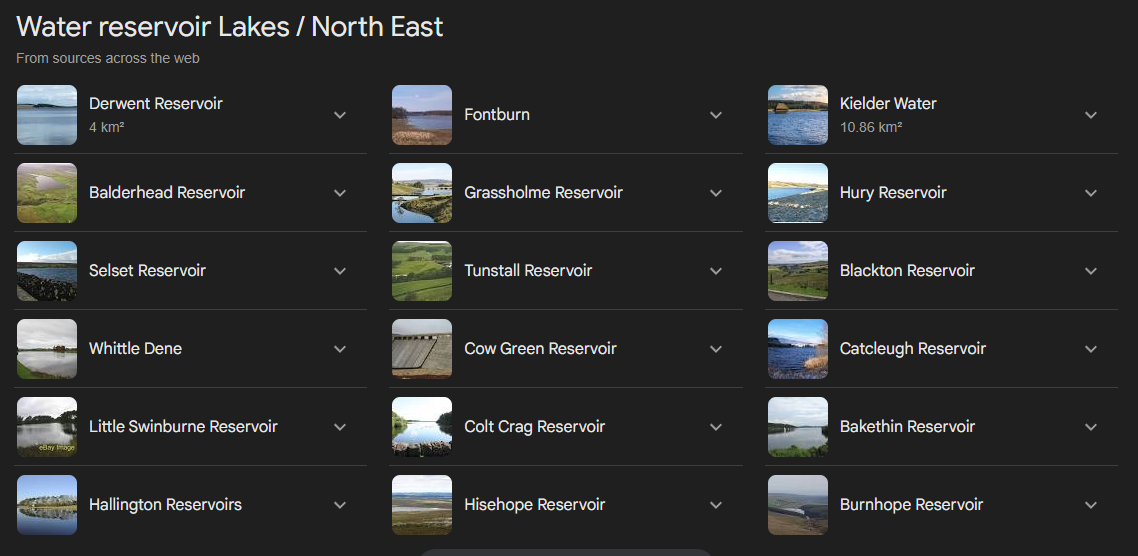This screenshot has height=556, width=1138.
Task: Click the Catcleugh Reservoir thumbnail
Action: pyautogui.click(x=798, y=349)
